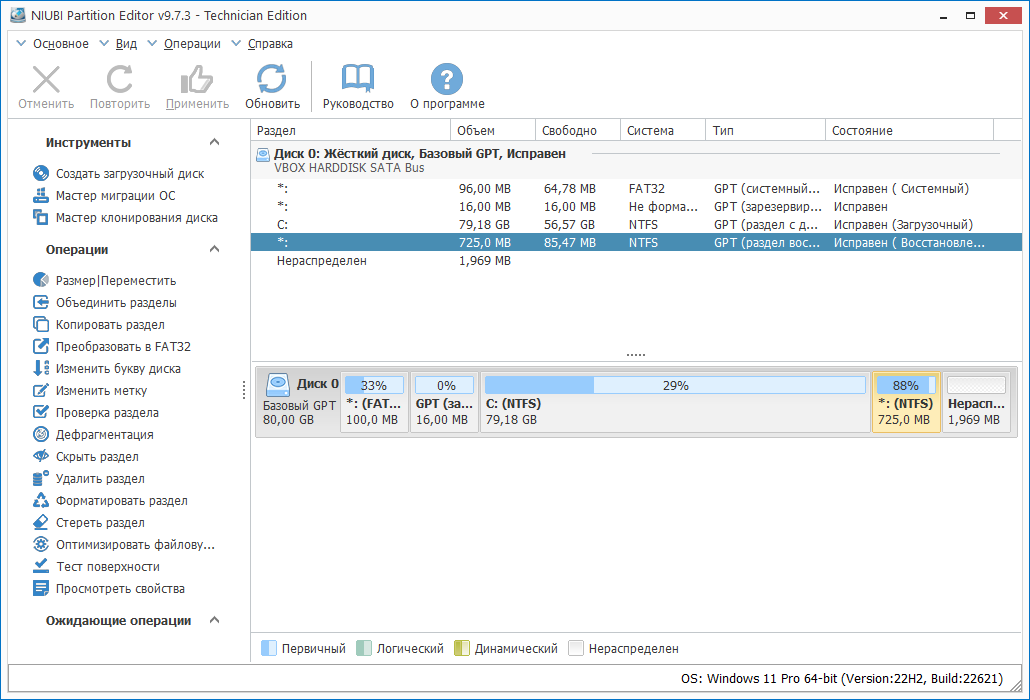Choose Размер|Переместить operation

[115, 281]
